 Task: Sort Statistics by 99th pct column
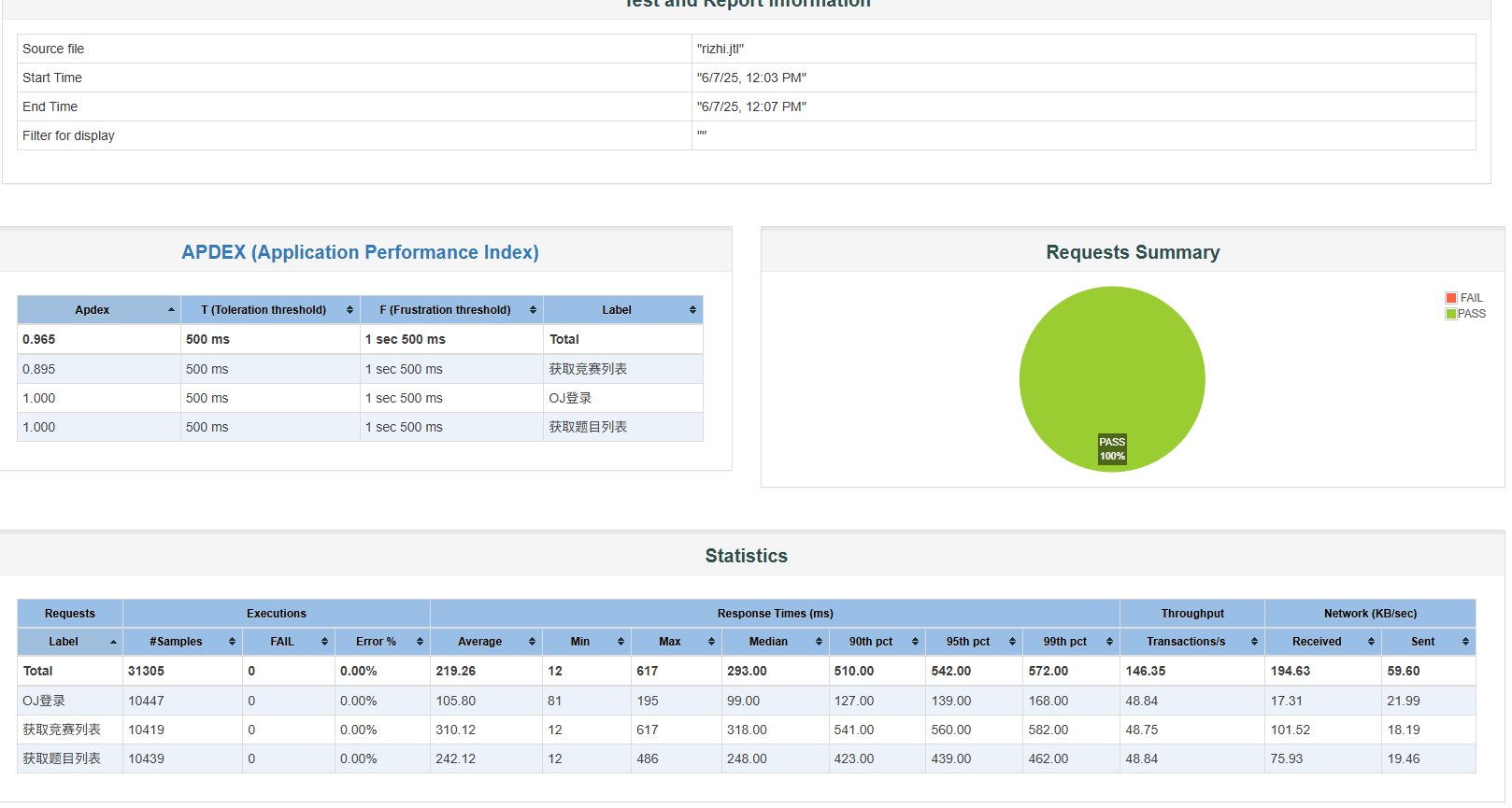pos(1071,642)
